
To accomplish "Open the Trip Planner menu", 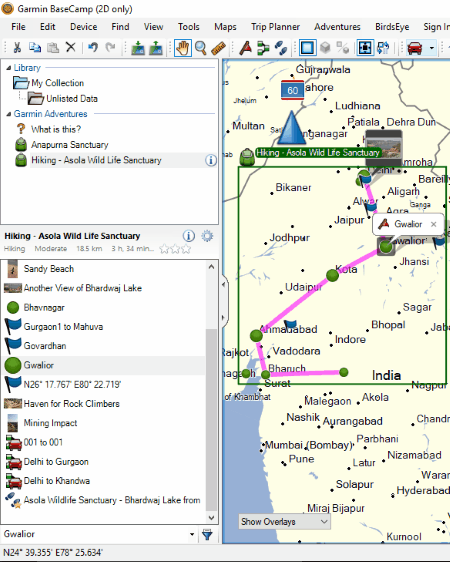I will pyautogui.click(x=275, y=27).
